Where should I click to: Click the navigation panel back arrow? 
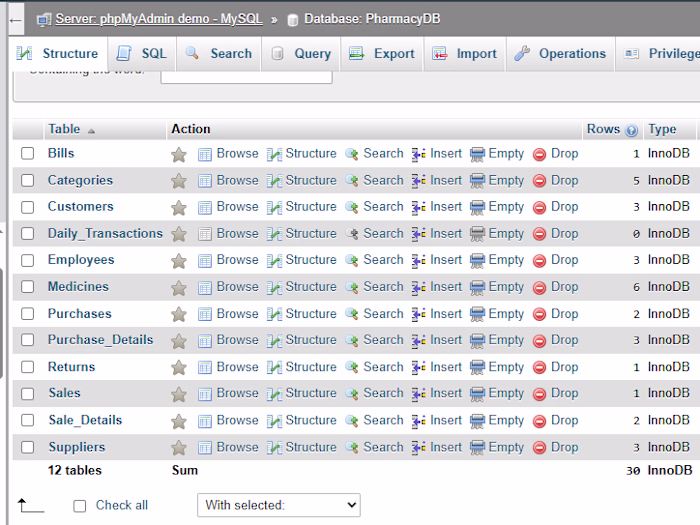pyautogui.click(x=16, y=20)
